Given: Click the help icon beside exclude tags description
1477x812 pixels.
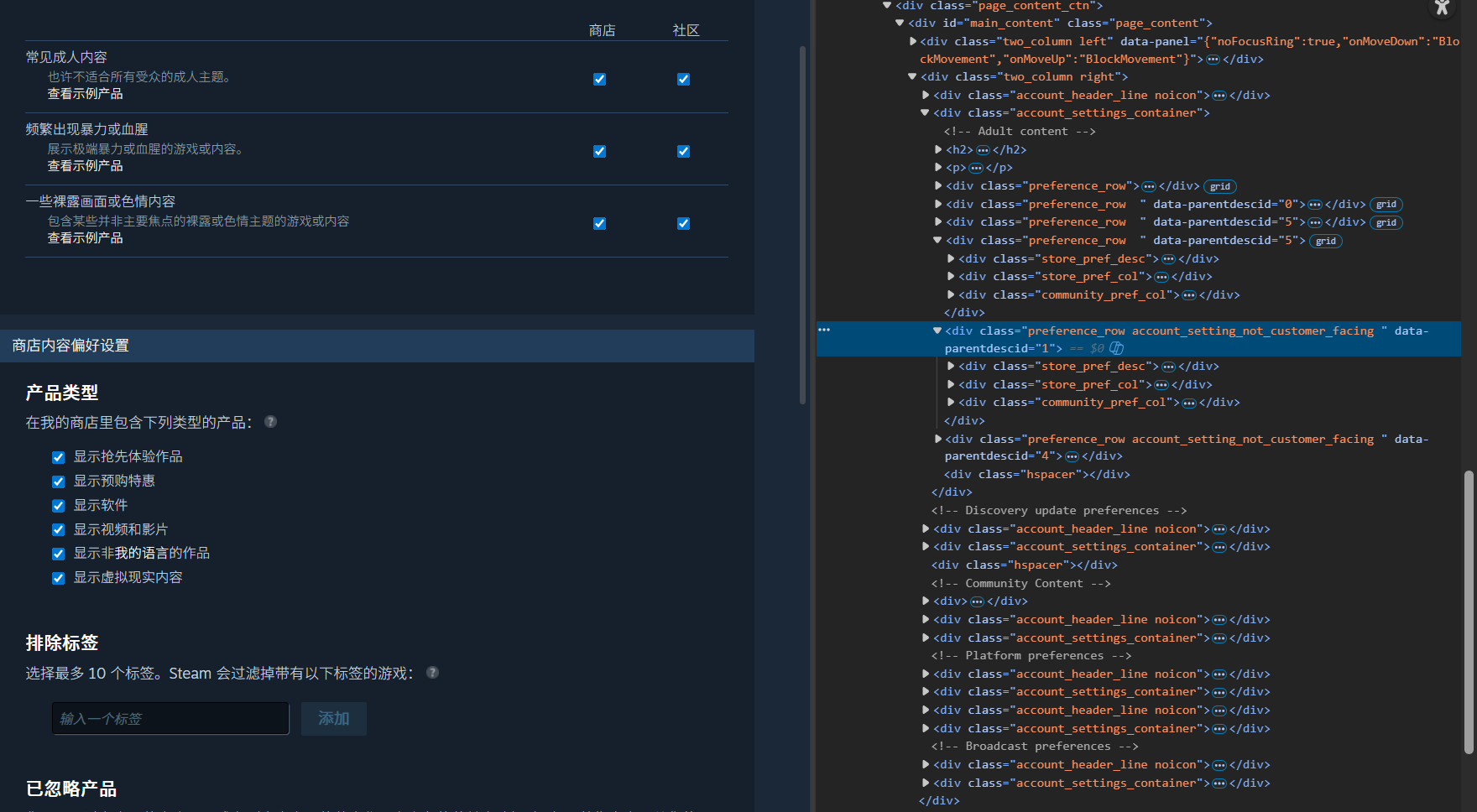Looking at the screenshot, I should pyautogui.click(x=432, y=673).
